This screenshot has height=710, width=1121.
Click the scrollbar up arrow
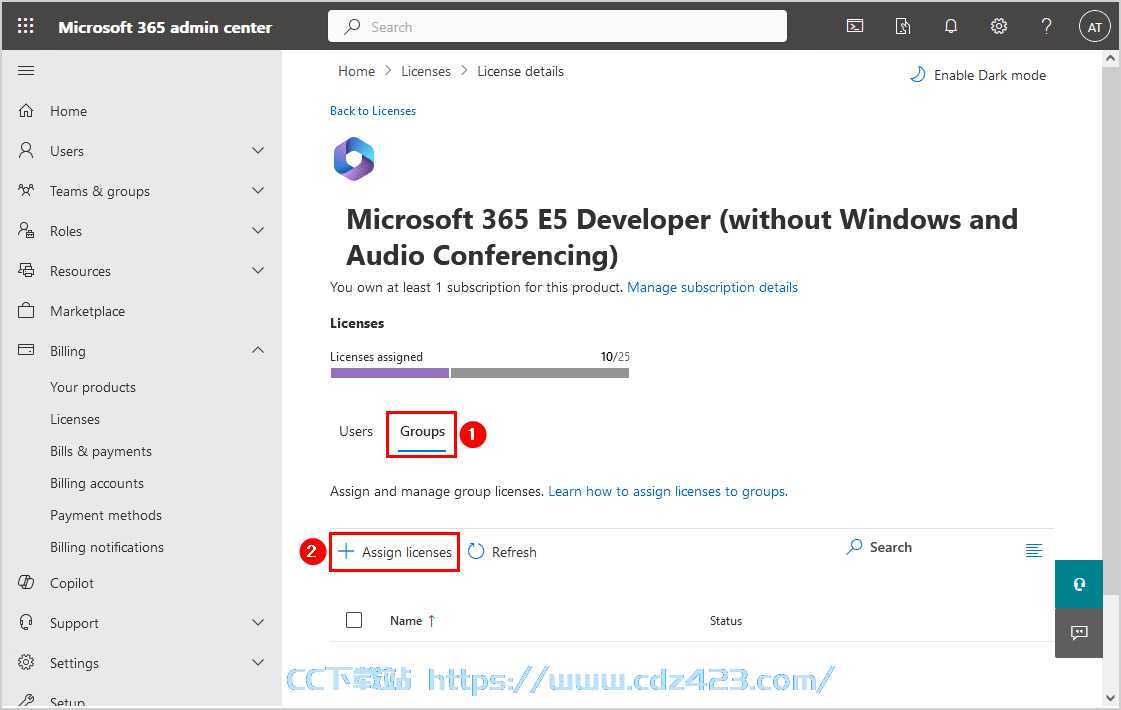coord(1110,59)
